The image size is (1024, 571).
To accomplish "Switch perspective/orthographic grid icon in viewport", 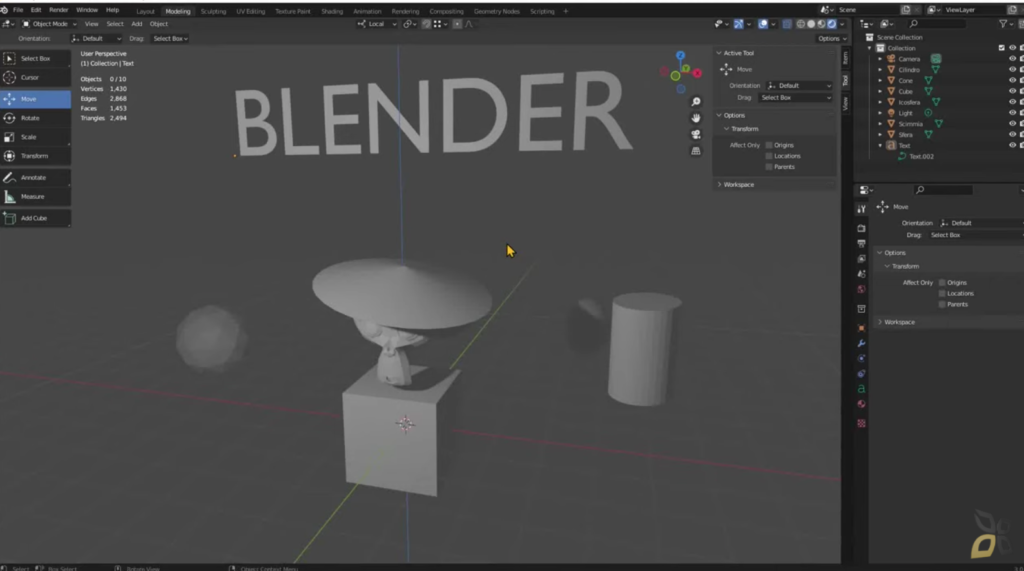I will [x=696, y=151].
